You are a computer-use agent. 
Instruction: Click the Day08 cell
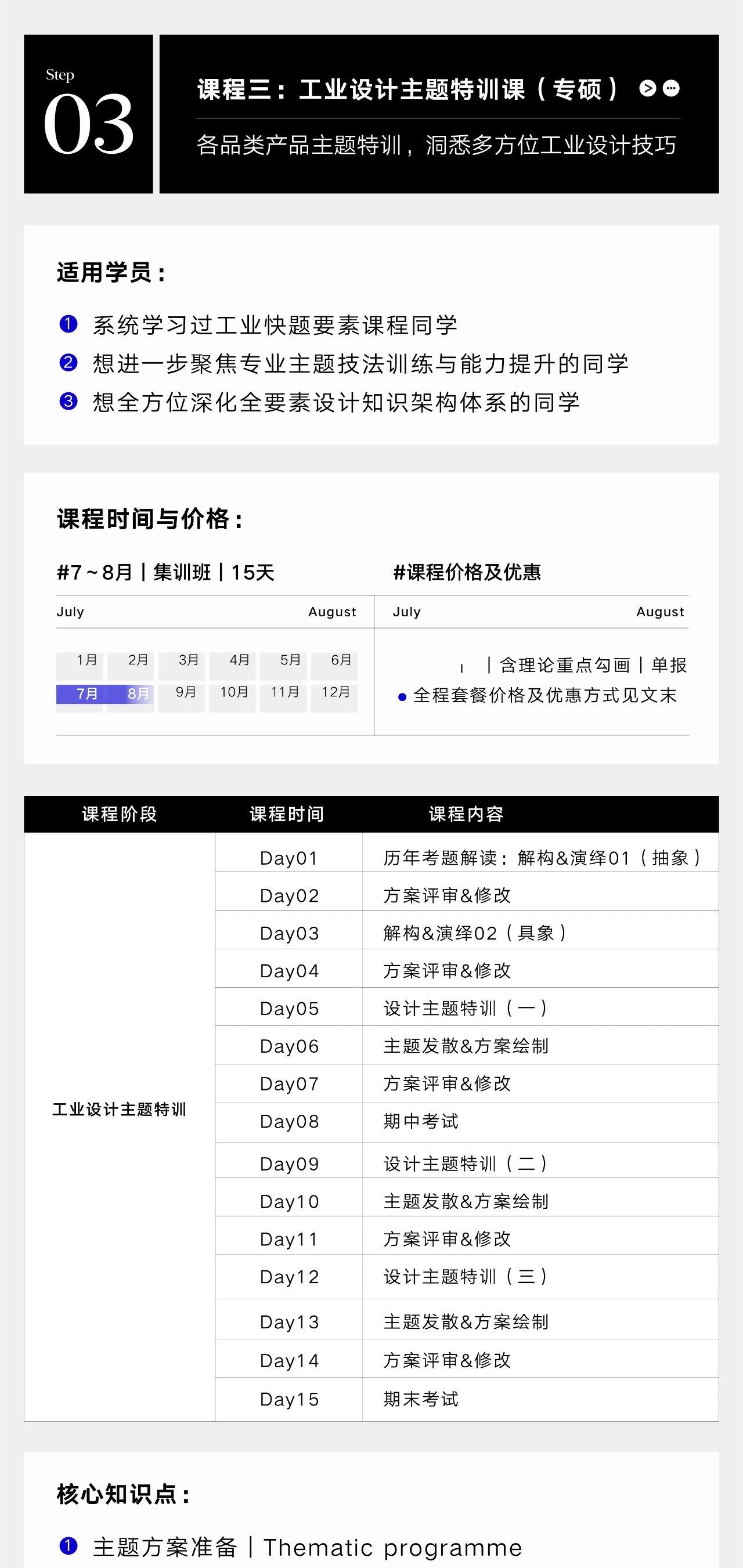pyautogui.click(x=288, y=1122)
